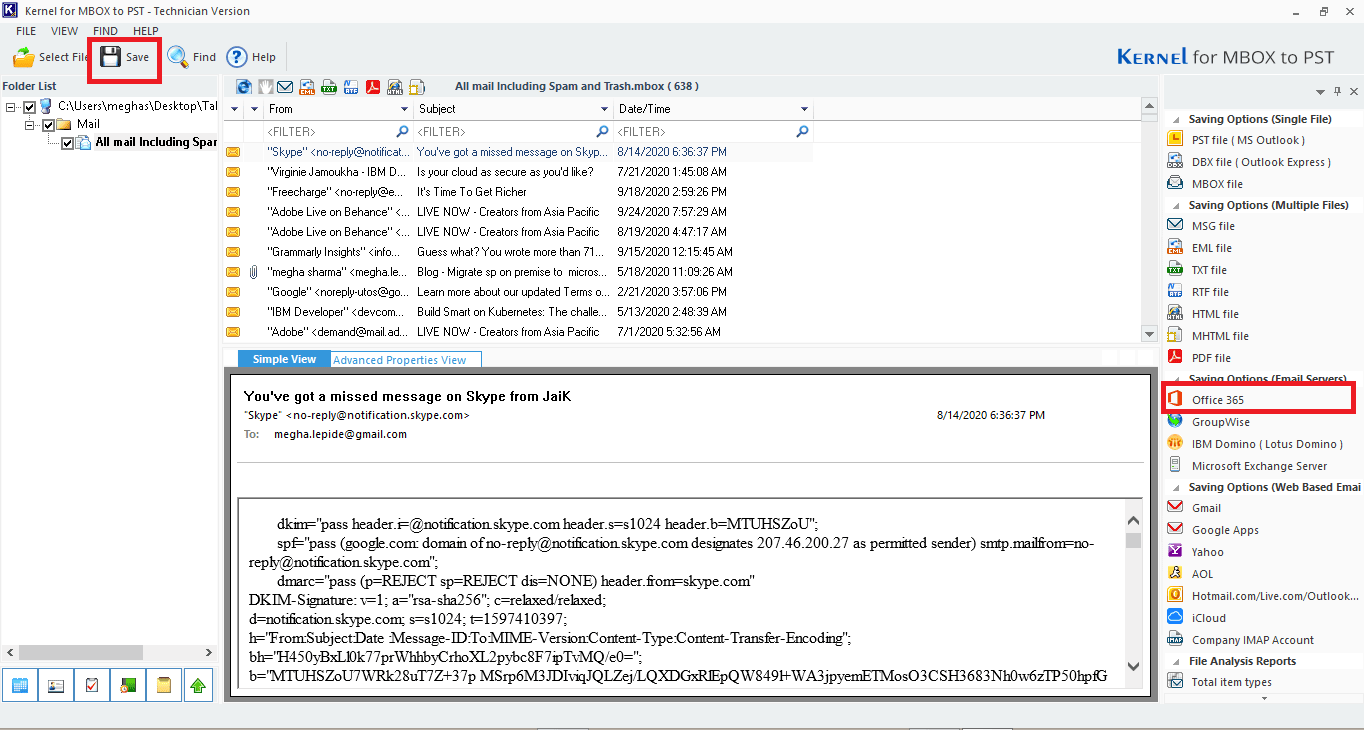1364x730 pixels.
Task: Click the Subject filter input field
Action: pos(513,131)
